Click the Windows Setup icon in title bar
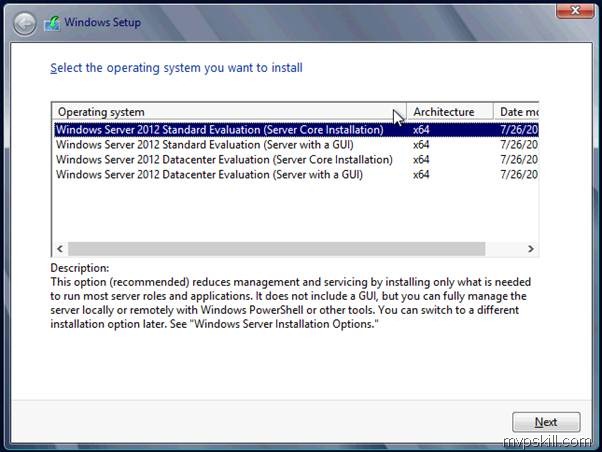Viewport: 602px width, 452px height. tap(52, 23)
